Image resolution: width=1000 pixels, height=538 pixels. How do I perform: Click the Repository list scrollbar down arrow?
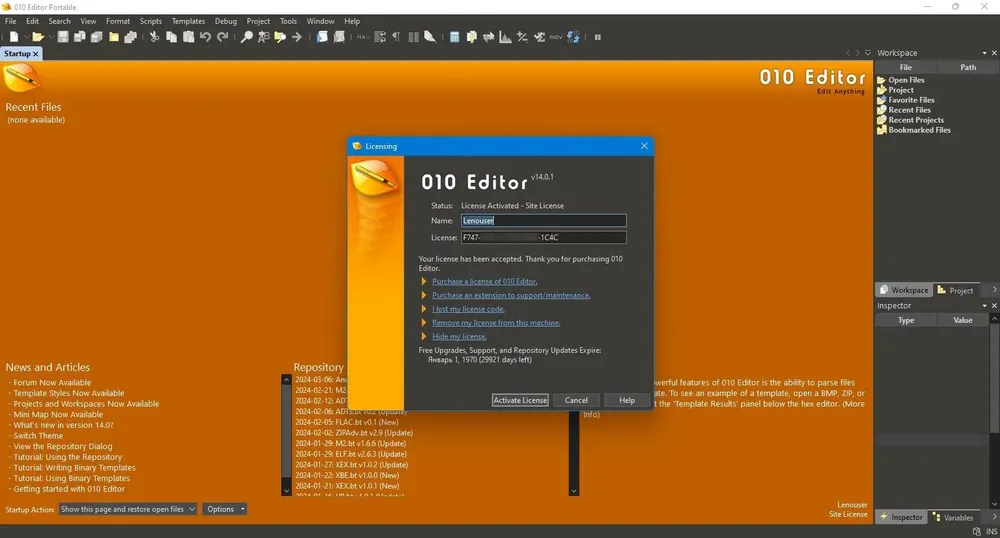click(286, 491)
